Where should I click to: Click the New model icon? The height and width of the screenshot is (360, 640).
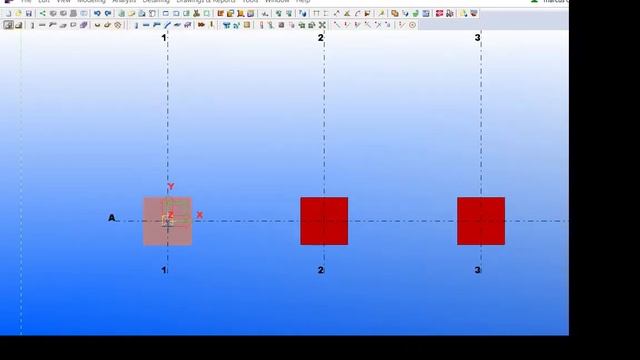click(8, 13)
